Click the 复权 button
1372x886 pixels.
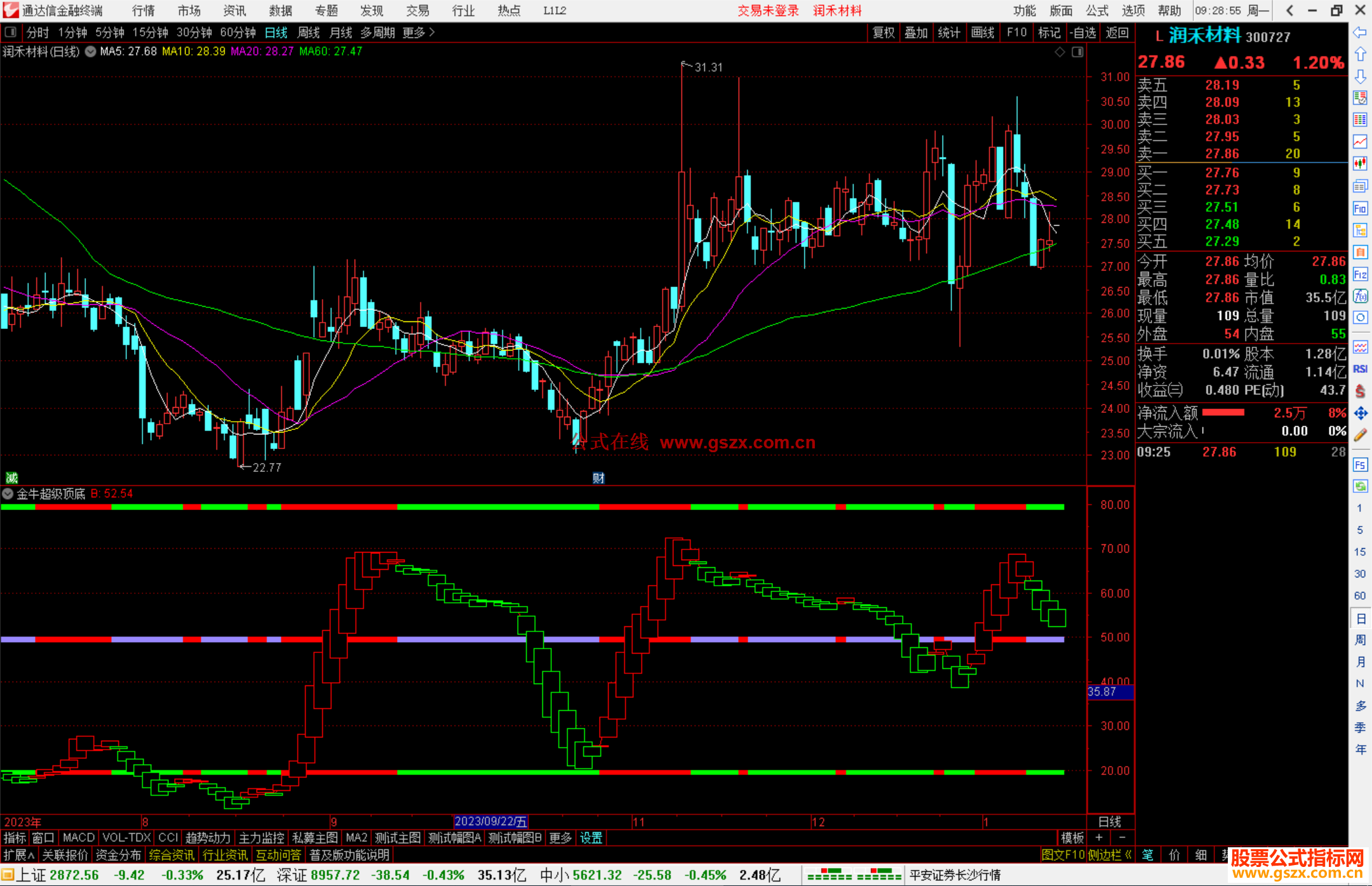[883, 32]
